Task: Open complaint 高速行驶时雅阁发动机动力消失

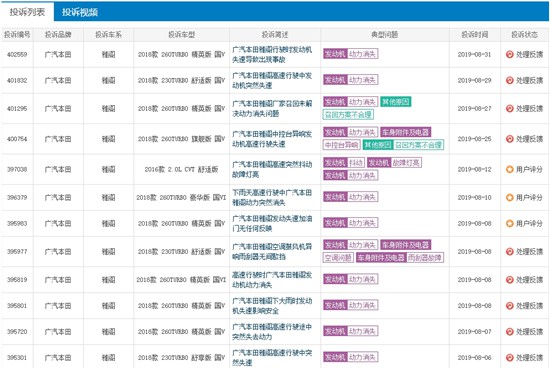Action: click(272, 280)
